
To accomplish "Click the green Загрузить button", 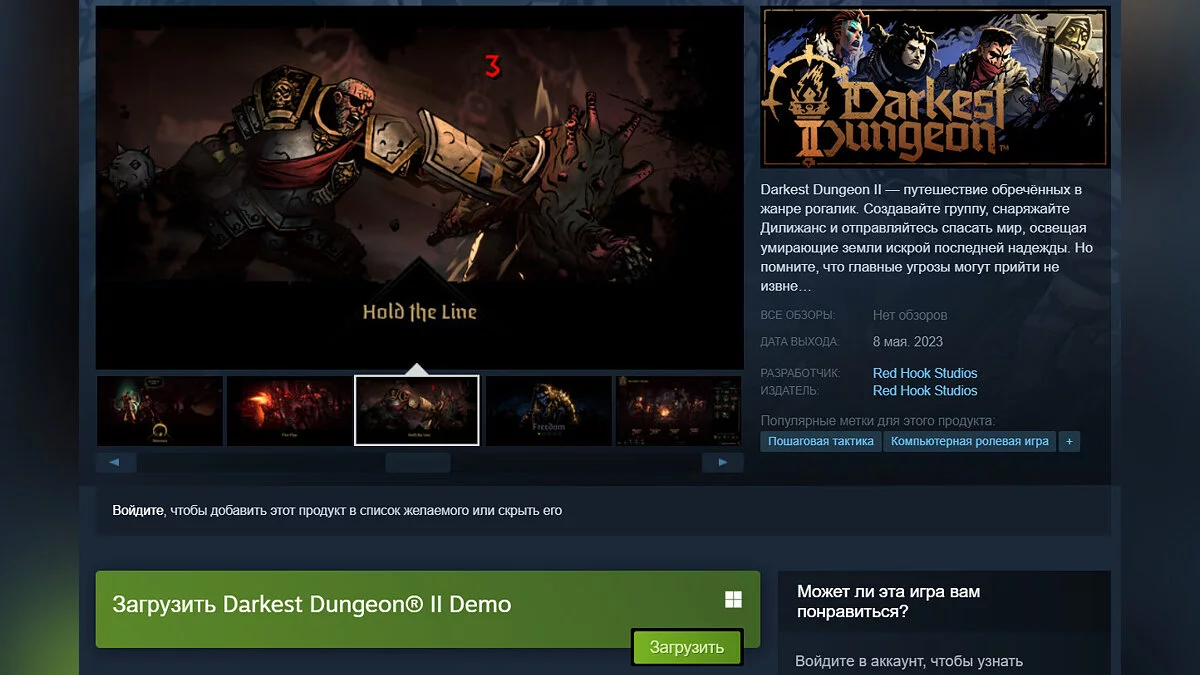I will coord(687,647).
